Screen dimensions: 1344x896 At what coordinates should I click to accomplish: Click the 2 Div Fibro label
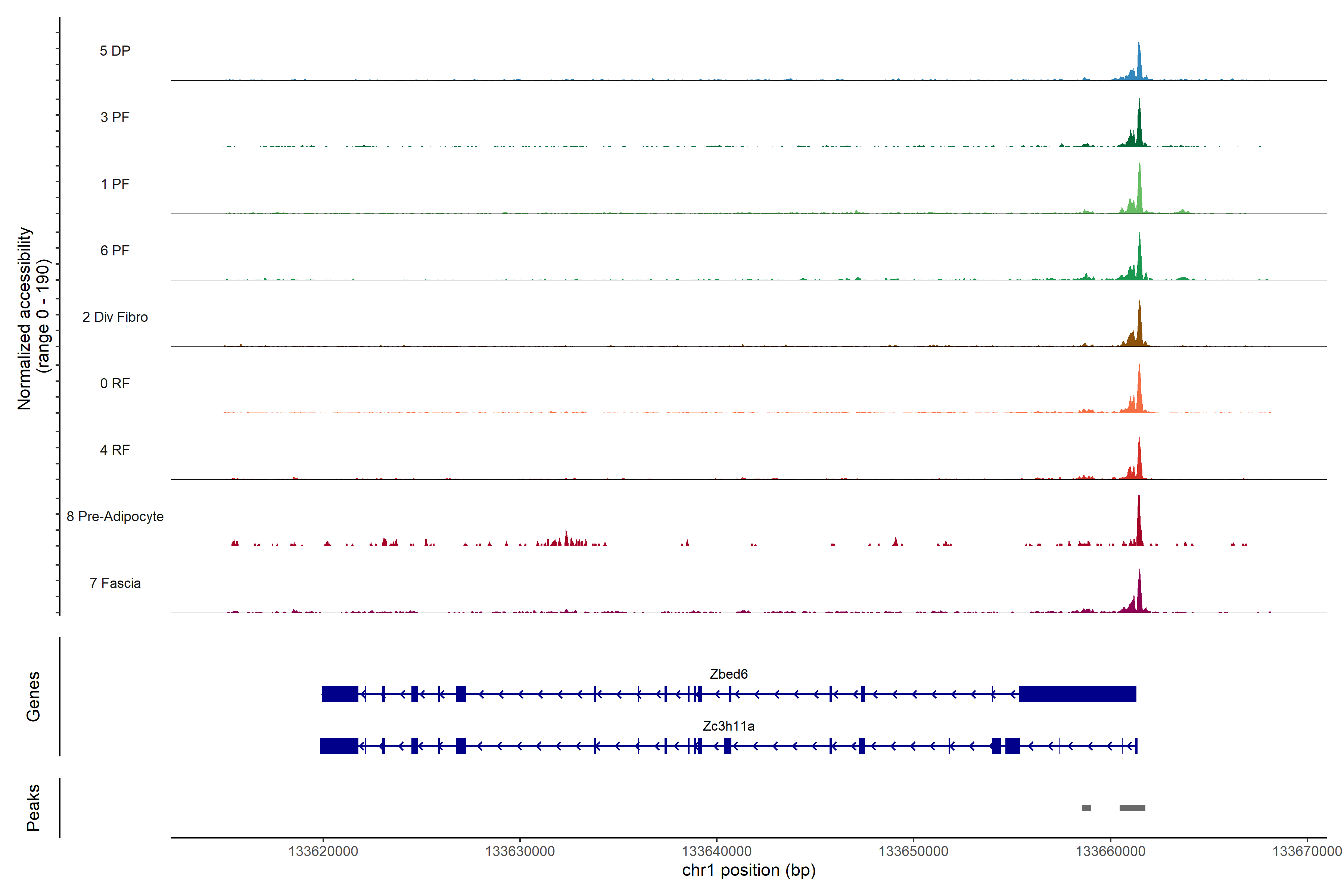115,317
